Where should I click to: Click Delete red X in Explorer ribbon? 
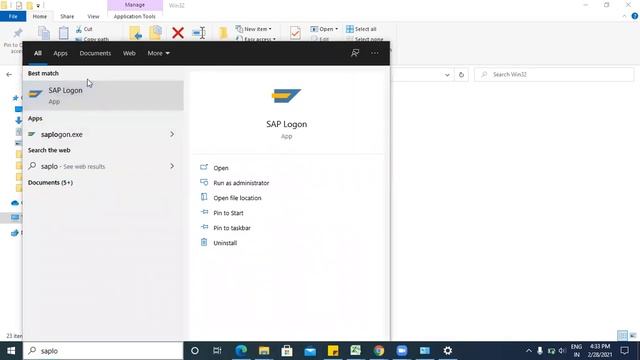coord(178,33)
